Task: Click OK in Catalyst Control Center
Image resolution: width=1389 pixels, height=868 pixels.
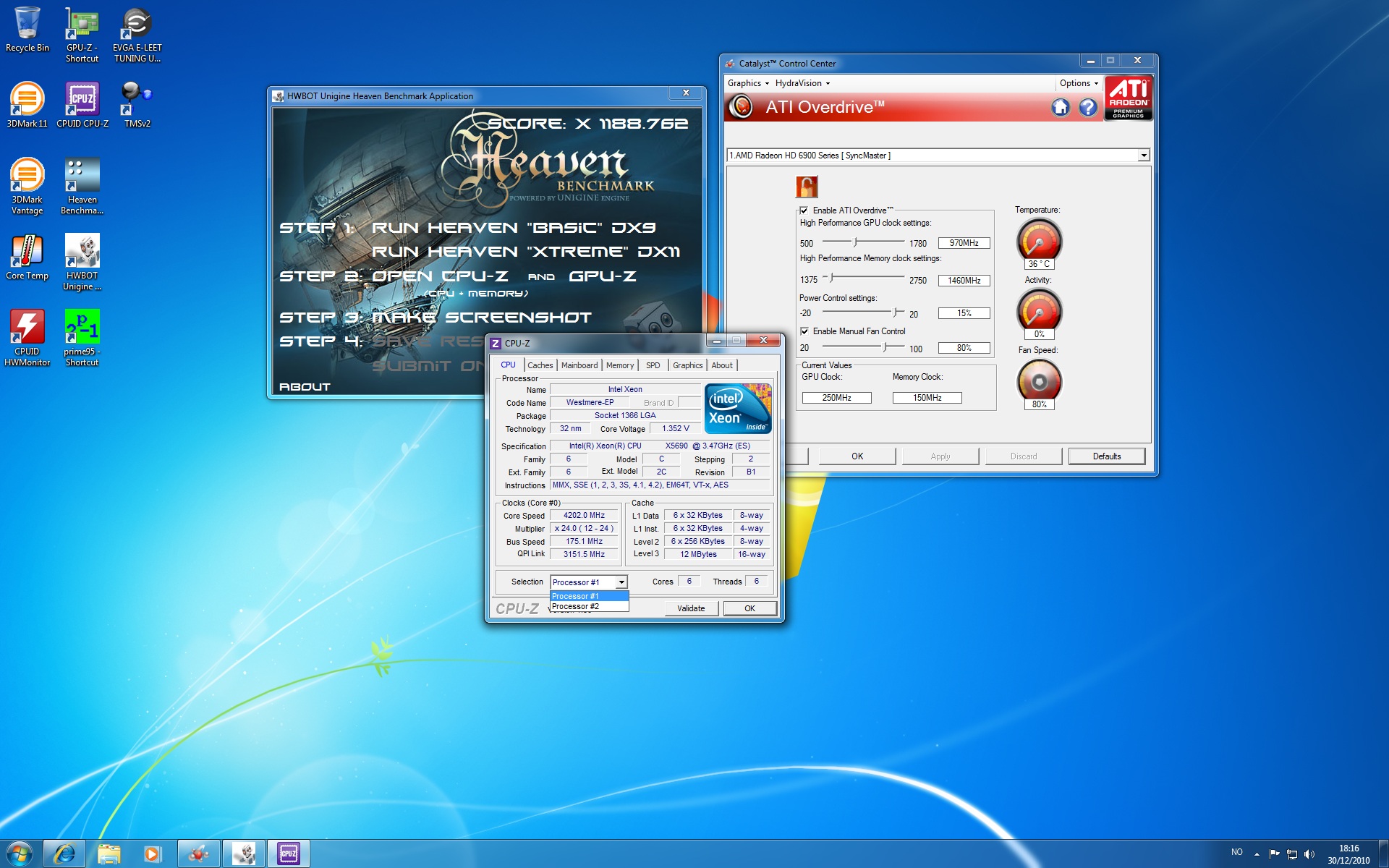Action: (x=857, y=456)
